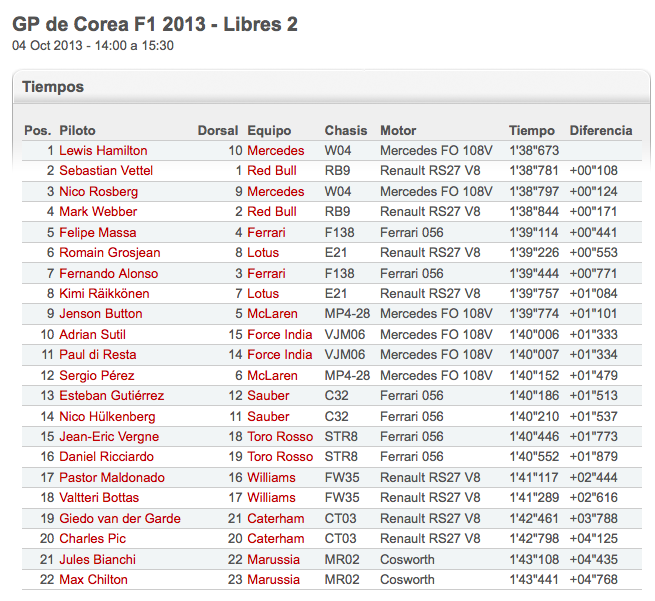Open Red Bull team link in Webber row
Viewport: 655px width, 601px height.
[272, 211]
